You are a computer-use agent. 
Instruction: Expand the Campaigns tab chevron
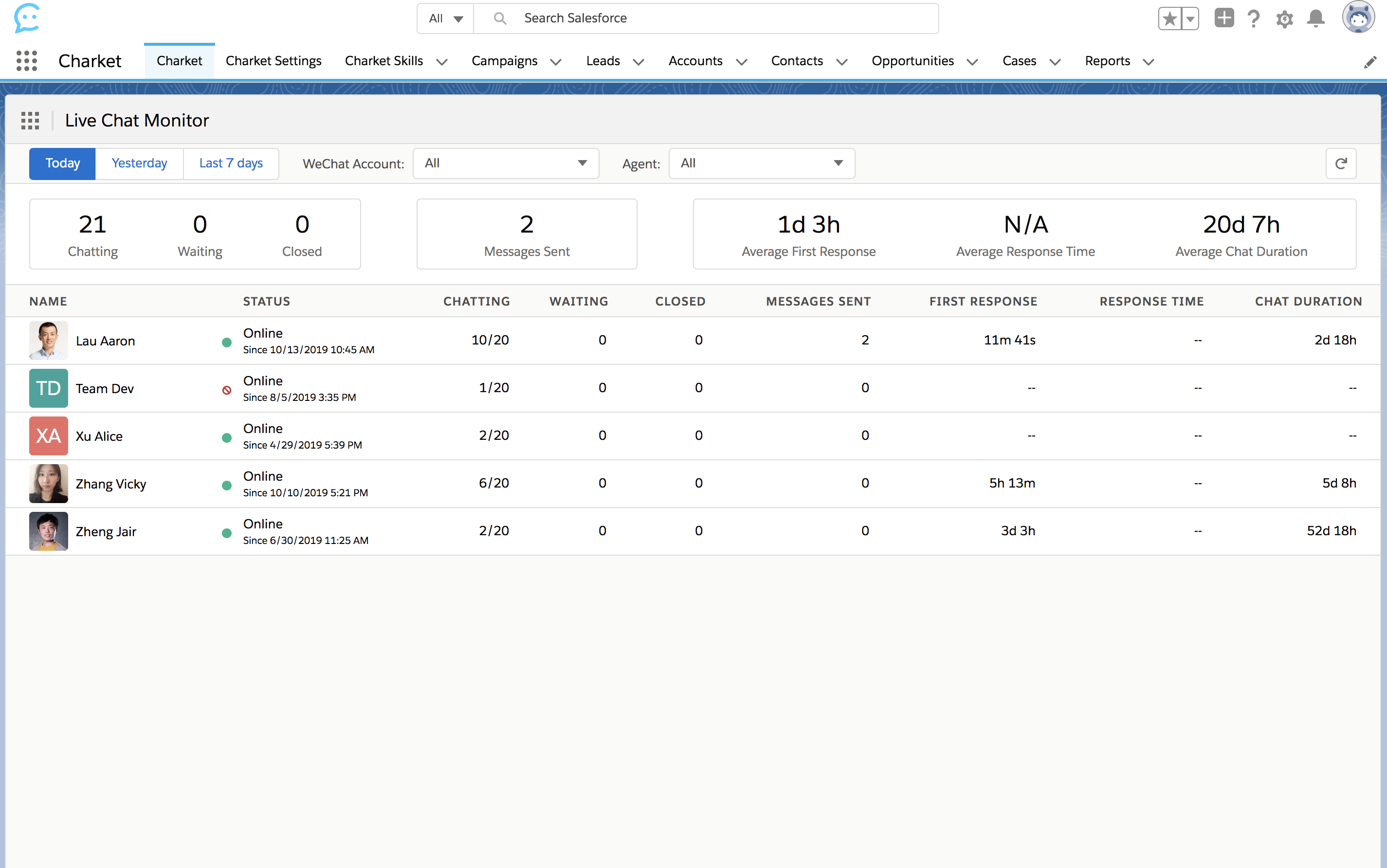click(556, 62)
